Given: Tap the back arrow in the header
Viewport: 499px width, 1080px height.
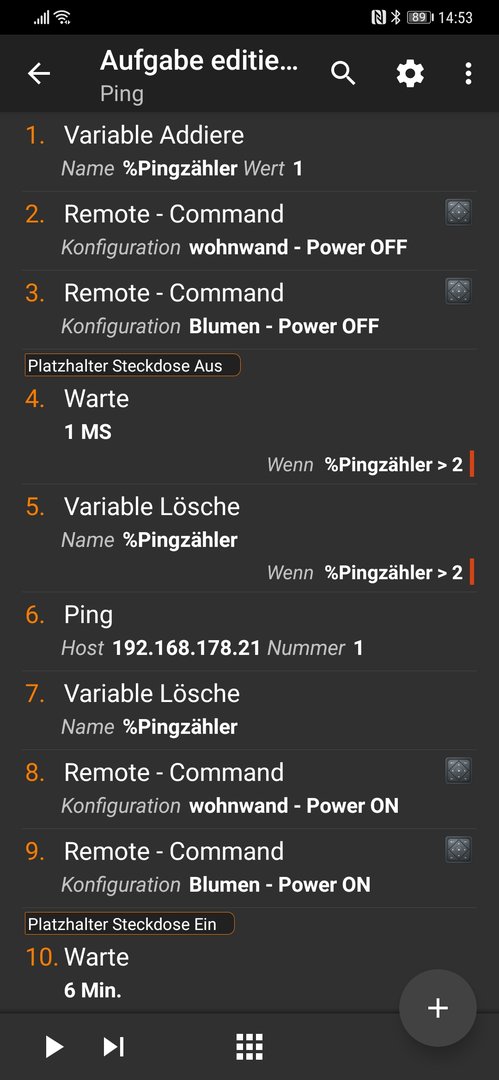Looking at the screenshot, I should pyautogui.click(x=39, y=74).
